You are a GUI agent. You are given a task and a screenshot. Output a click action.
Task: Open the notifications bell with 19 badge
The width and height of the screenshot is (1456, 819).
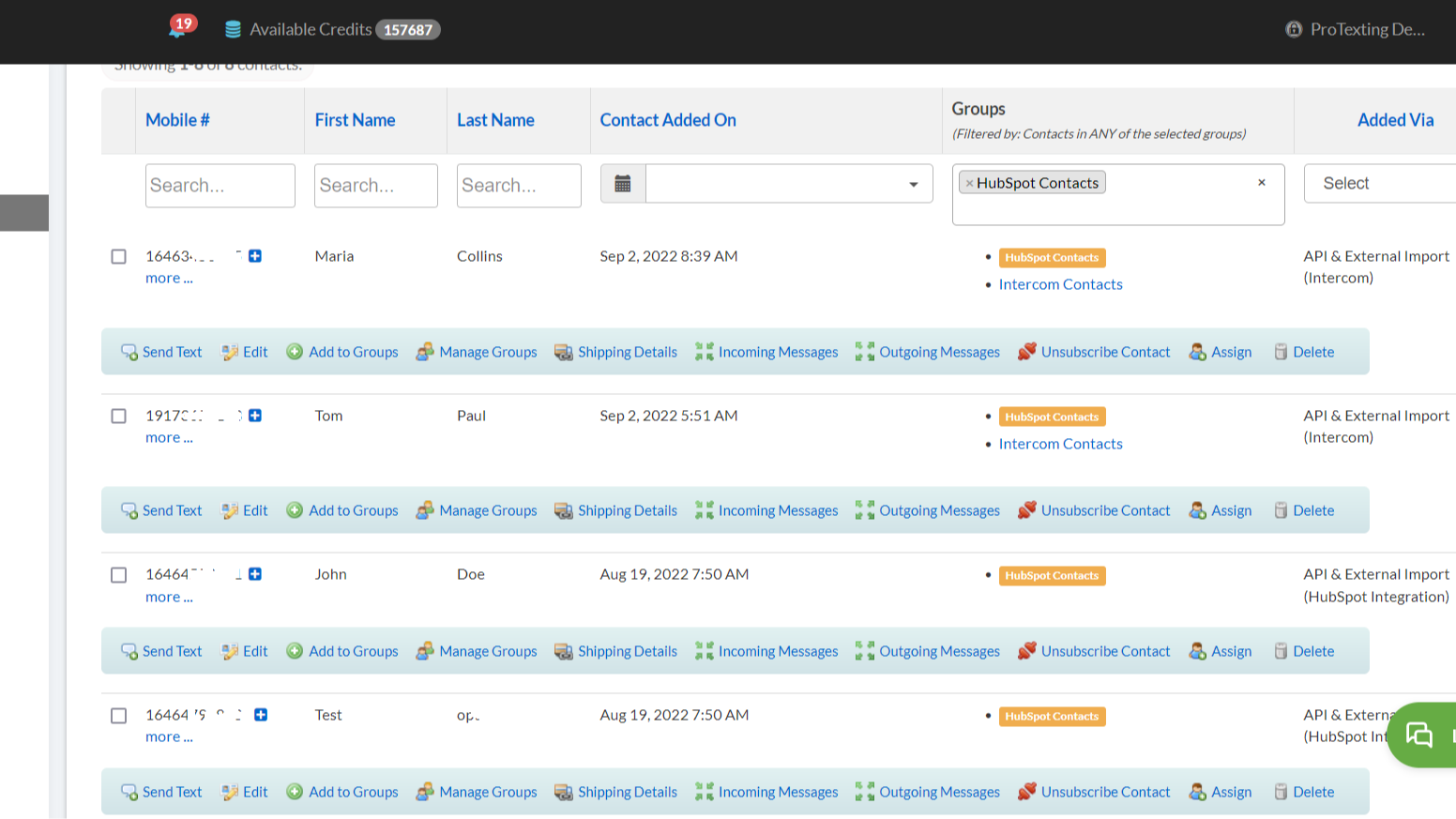click(x=178, y=29)
